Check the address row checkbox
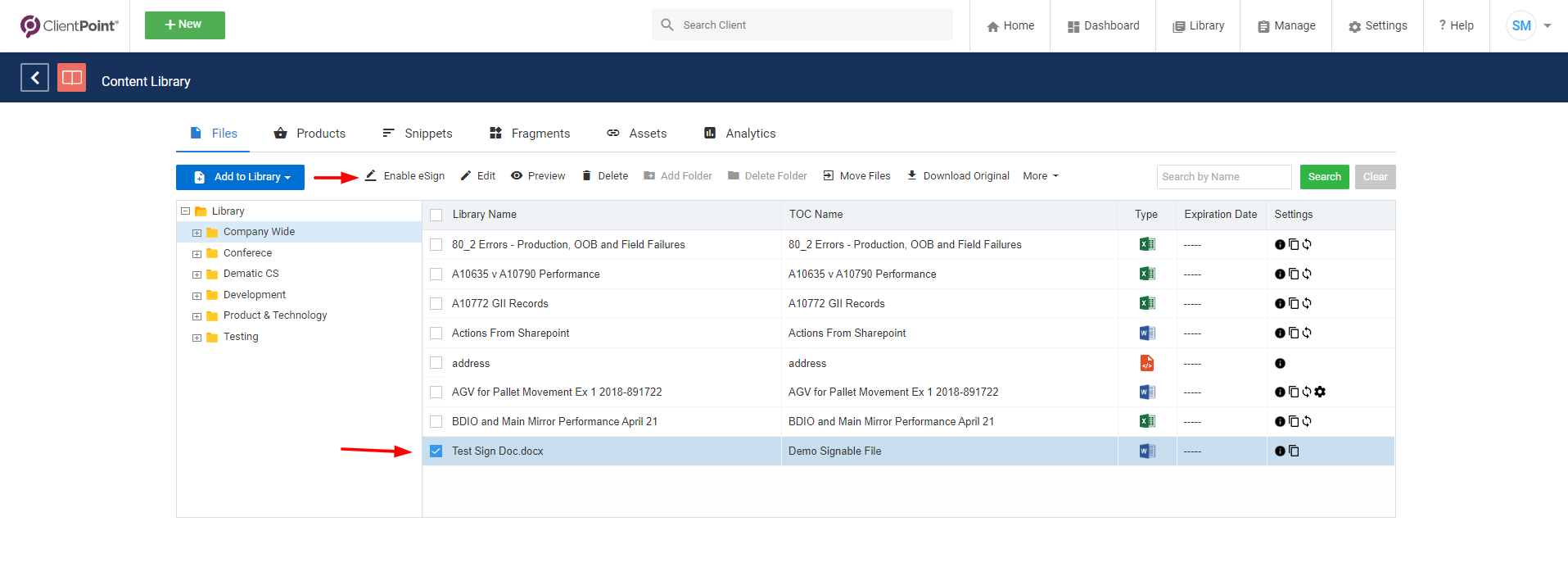The height and width of the screenshot is (567, 1568). [x=436, y=363]
